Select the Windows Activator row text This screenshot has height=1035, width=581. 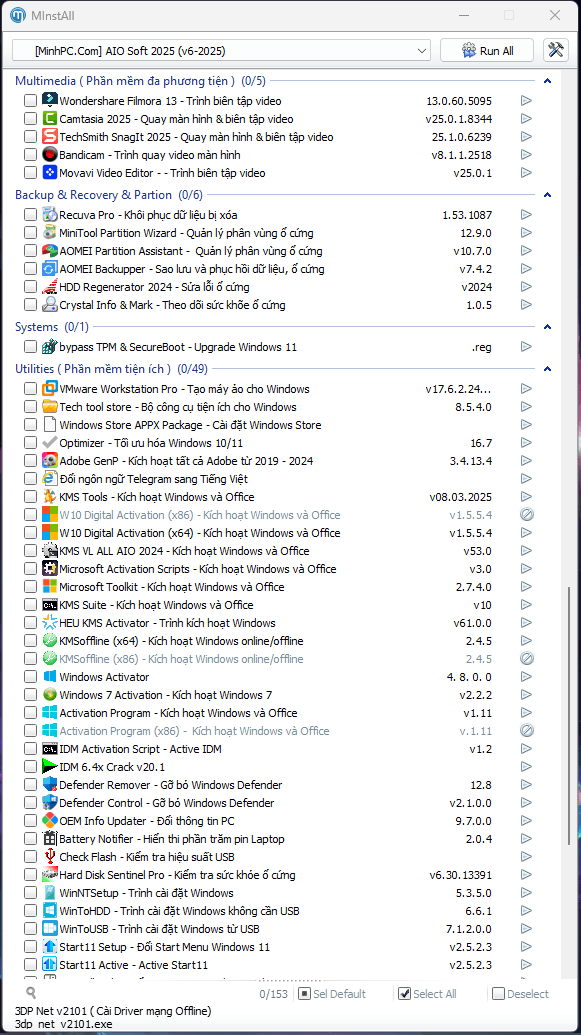104,677
